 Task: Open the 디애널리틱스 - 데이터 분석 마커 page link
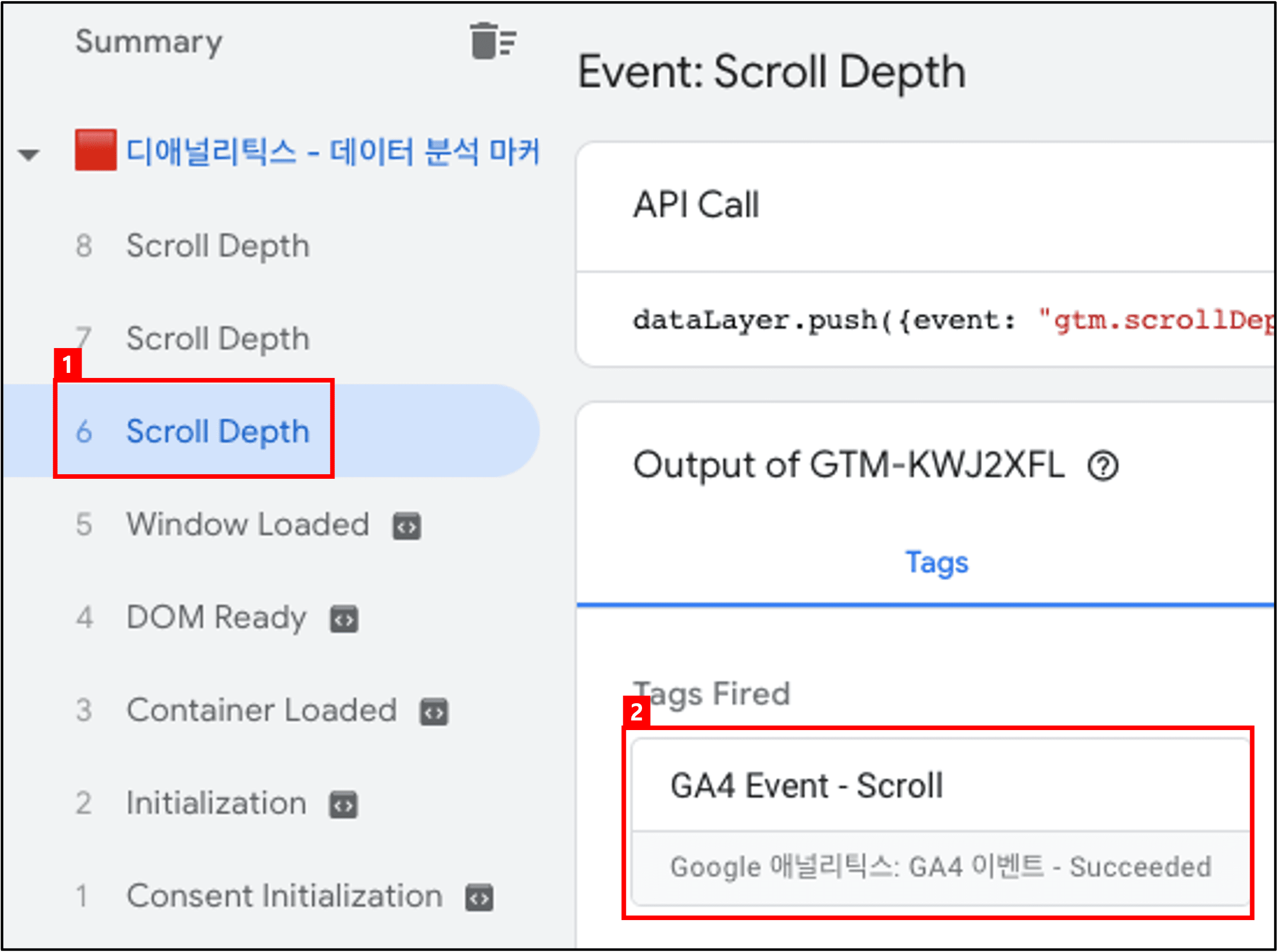(x=333, y=151)
